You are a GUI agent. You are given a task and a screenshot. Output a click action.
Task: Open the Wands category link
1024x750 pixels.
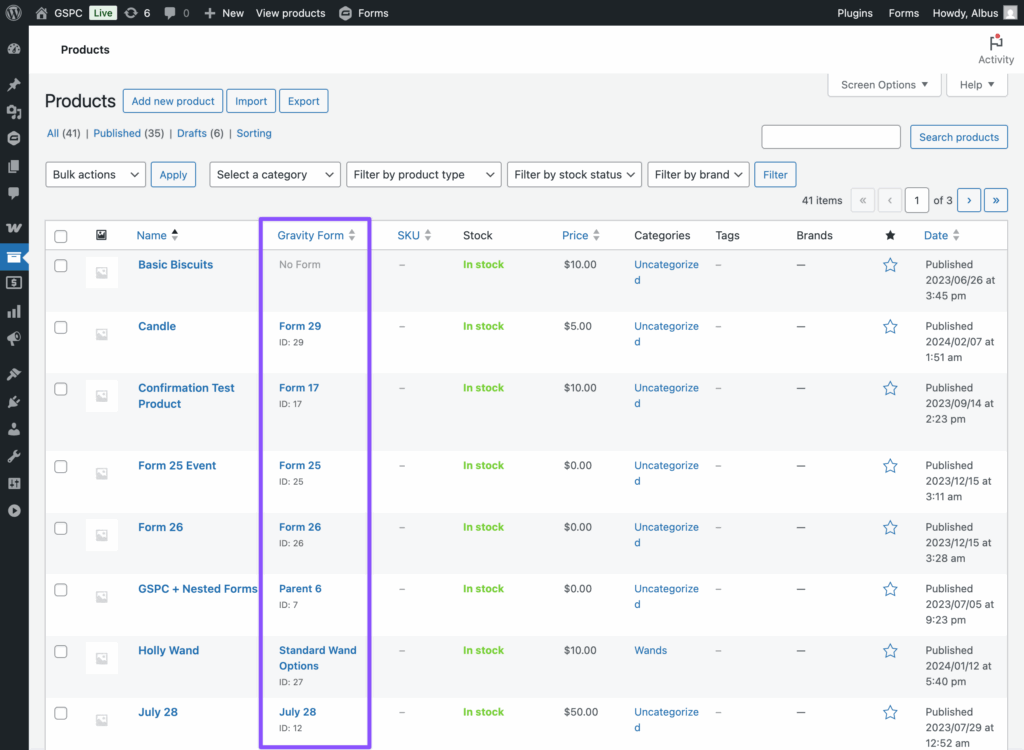650,650
